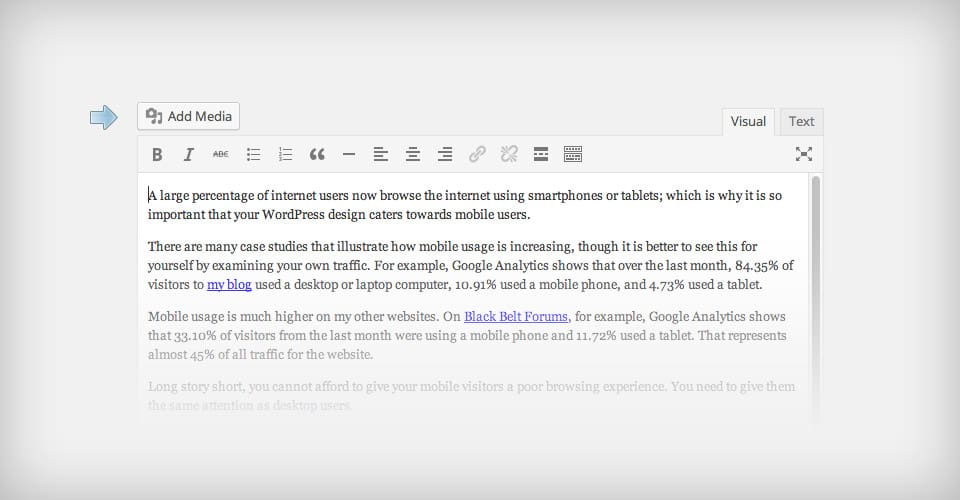Enter distraction-free fullscreen mode
Image resolution: width=960 pixels, height=500 pixels.
coord(803,154)
